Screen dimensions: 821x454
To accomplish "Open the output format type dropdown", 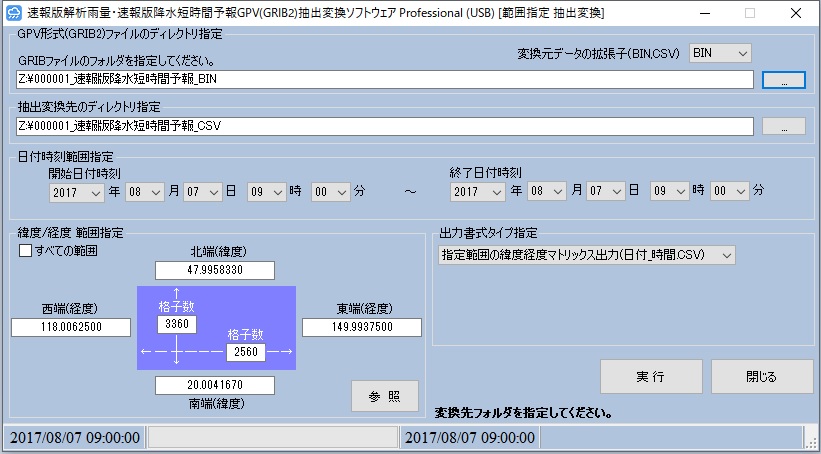I will click(586, 255).
